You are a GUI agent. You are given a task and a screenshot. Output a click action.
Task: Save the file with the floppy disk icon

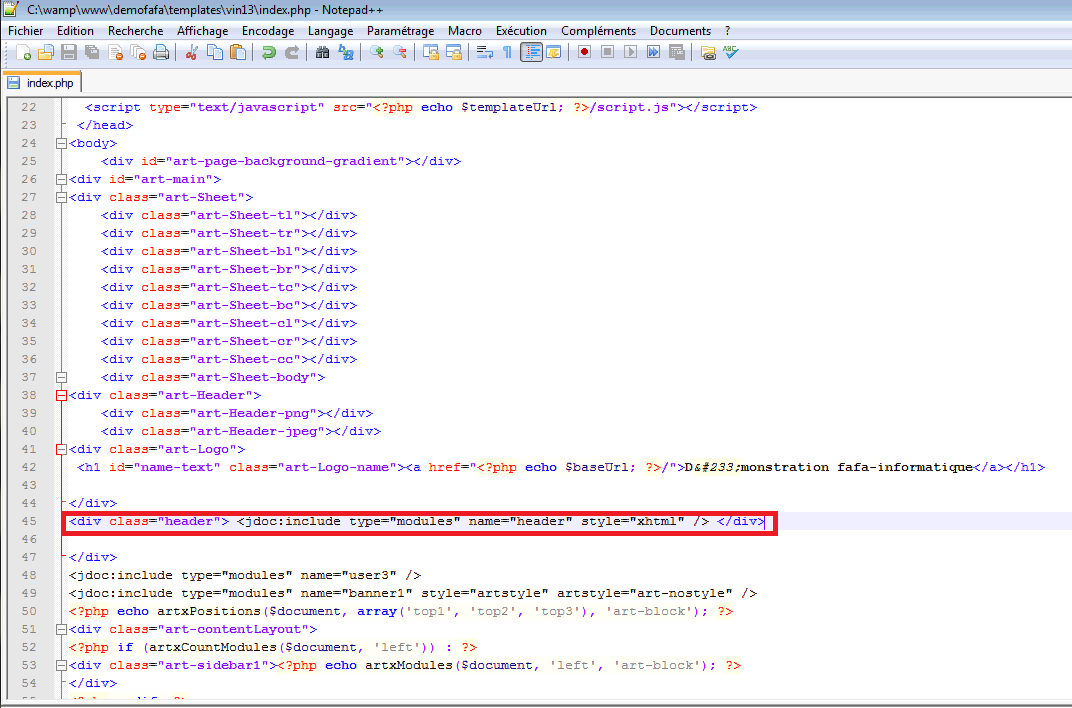tap(69, 53)
